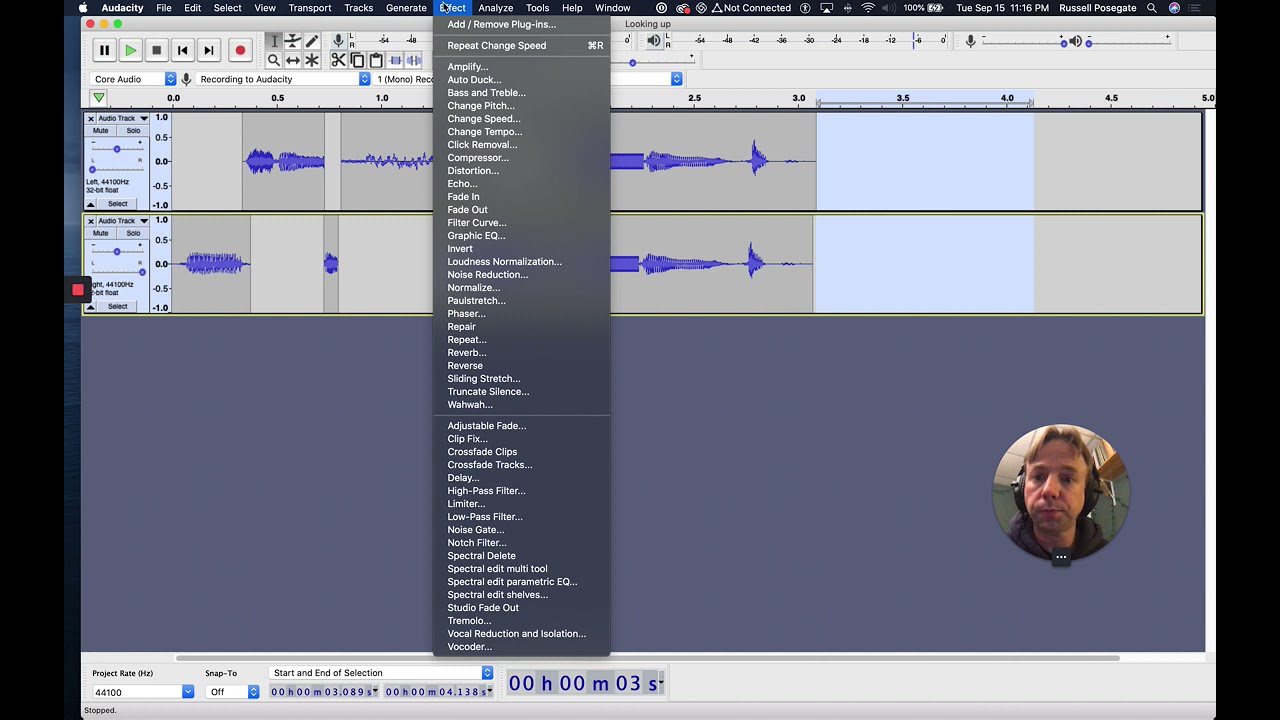1280x720 pixels.
Task: Open Add / Remove Plug-ins...
Action: coord(501,24)
